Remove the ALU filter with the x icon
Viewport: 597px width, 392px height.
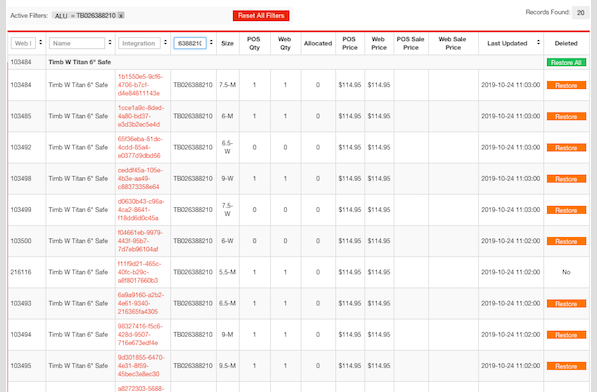[121, 16]
